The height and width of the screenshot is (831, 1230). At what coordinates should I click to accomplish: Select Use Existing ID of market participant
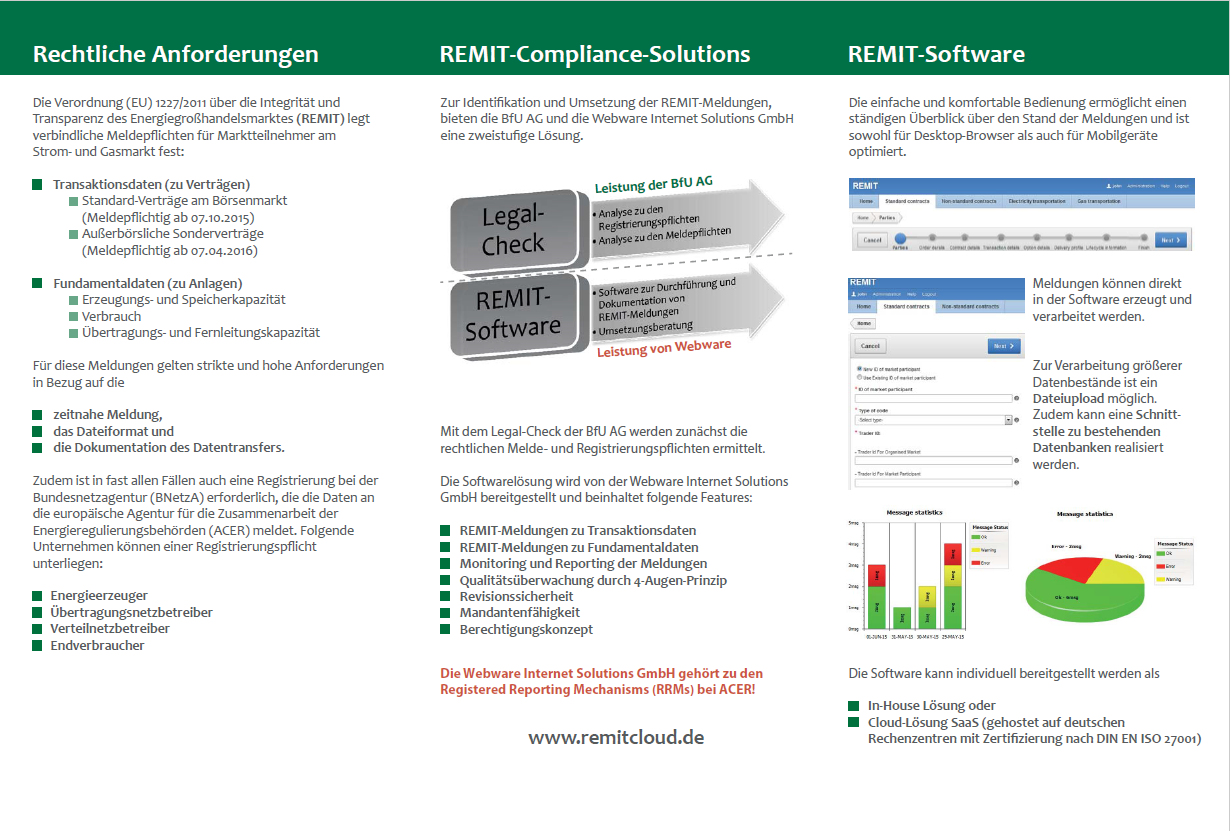(x=860, y=378)
